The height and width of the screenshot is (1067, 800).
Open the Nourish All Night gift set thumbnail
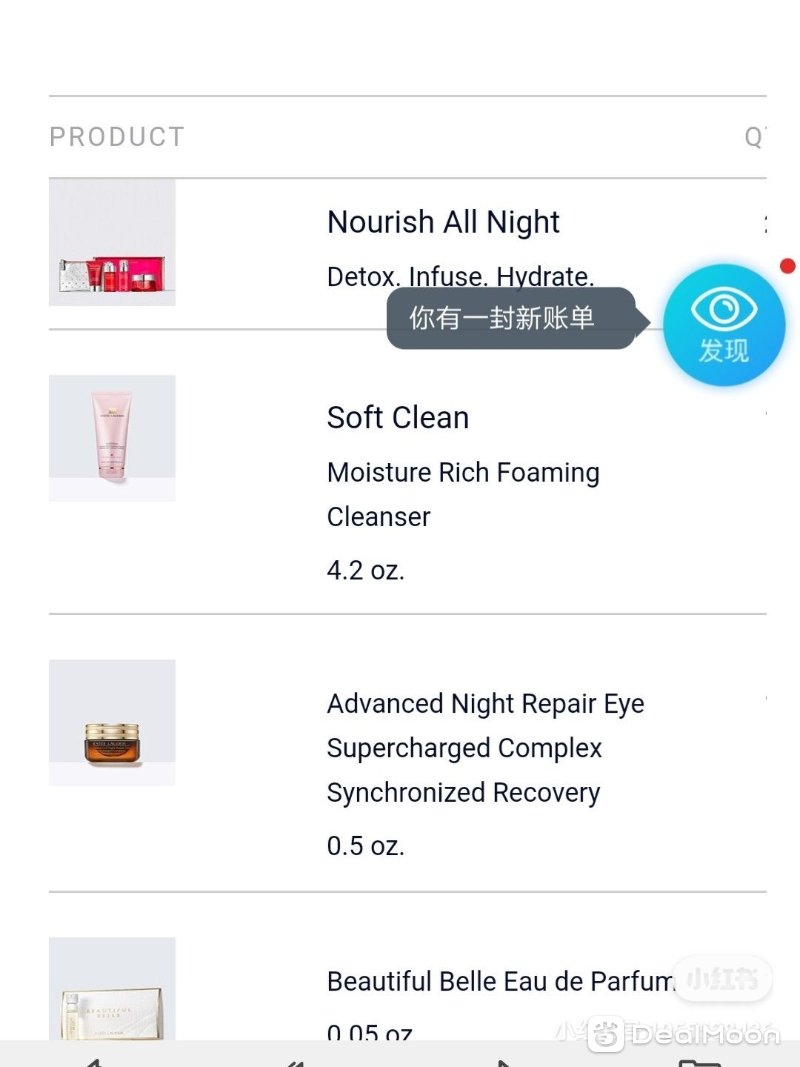(112, 242)
